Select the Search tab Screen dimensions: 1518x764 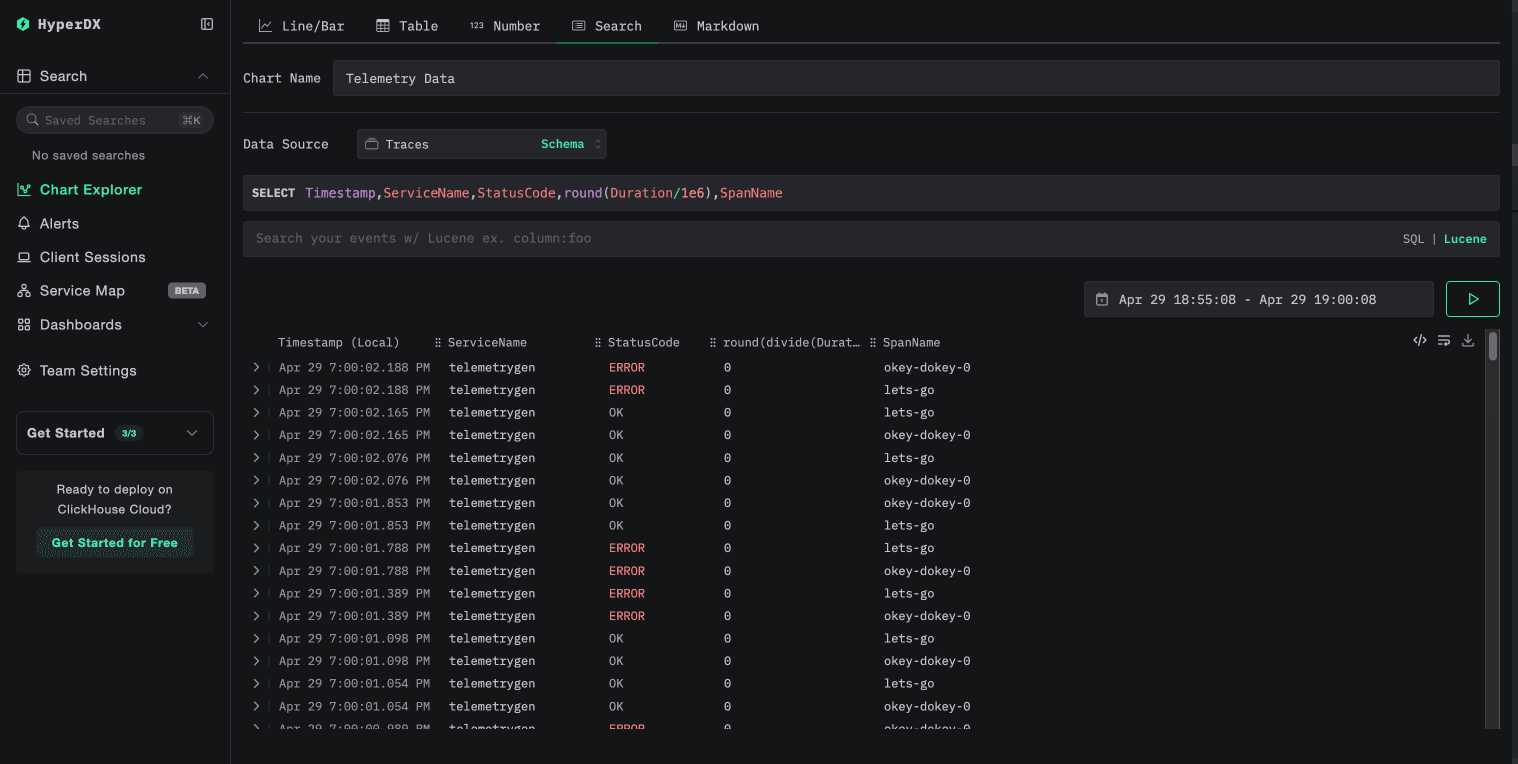point(607,26)
